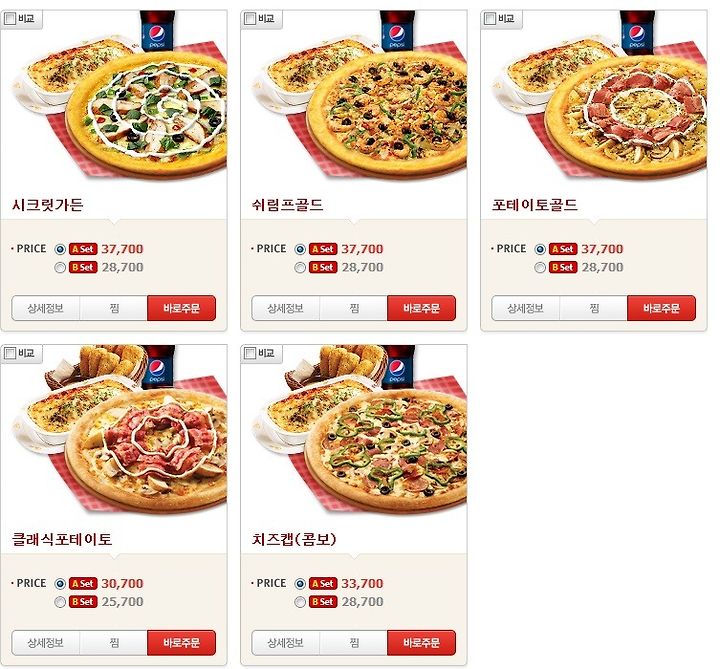Add 쉬림프골드 to wishlist with 찜
The image size is (720, 669).
(354, 308)
